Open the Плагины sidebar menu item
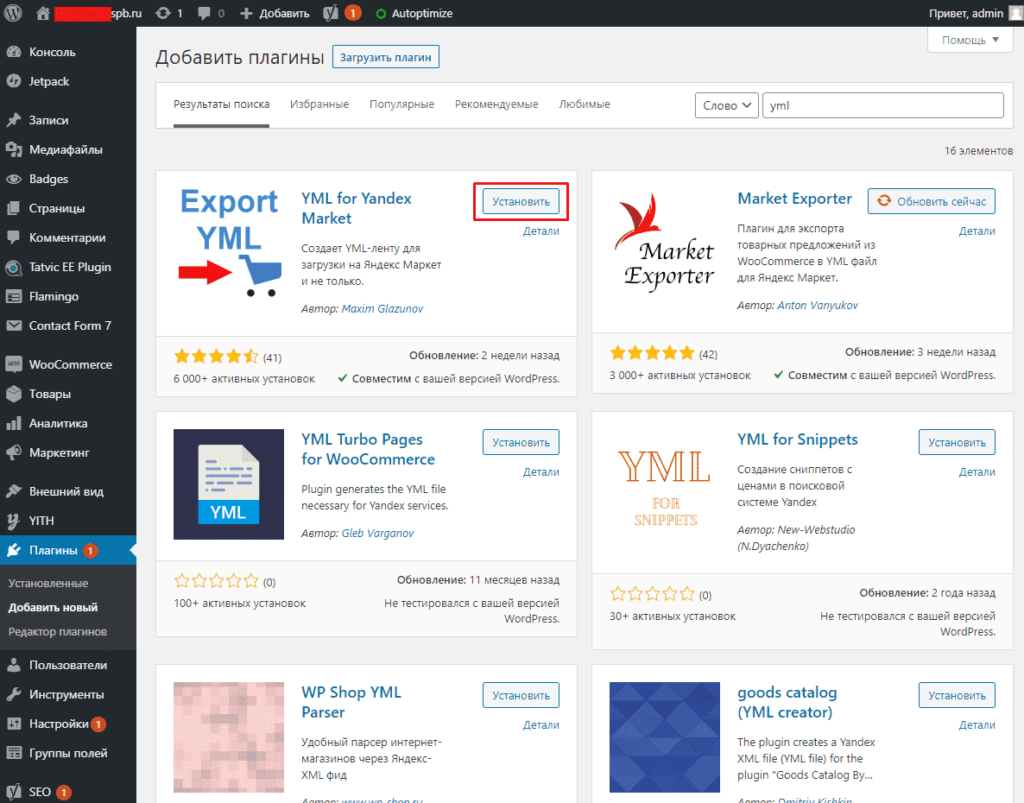This screenshot has height=803, width=1024. click(x=68, y=550)
